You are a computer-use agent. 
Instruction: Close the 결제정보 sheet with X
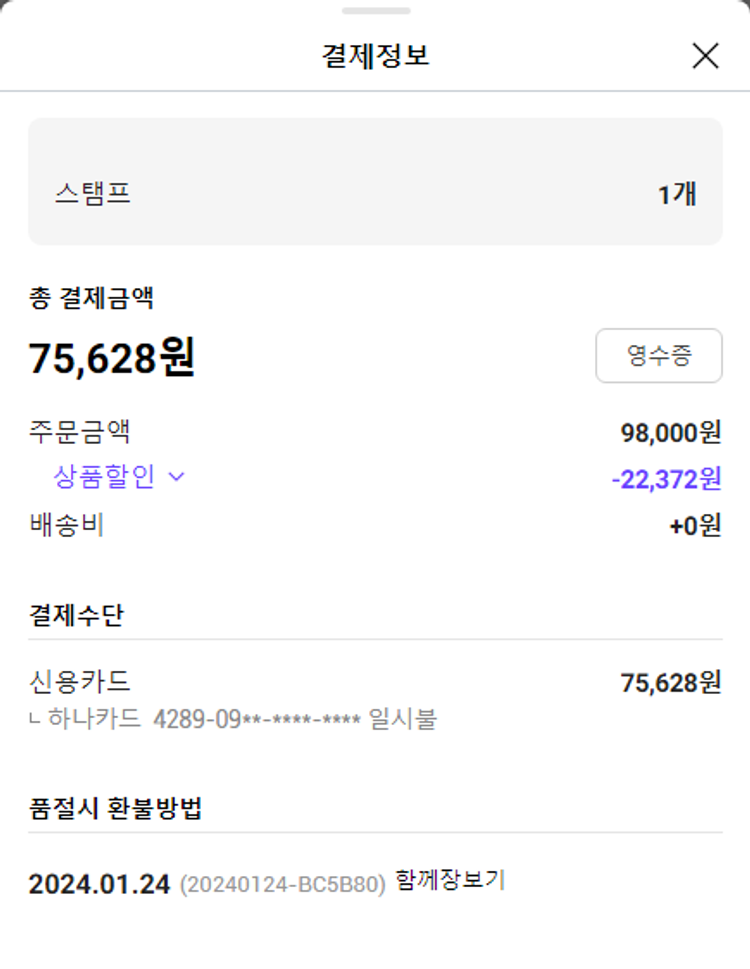click(x=705, y=56)
